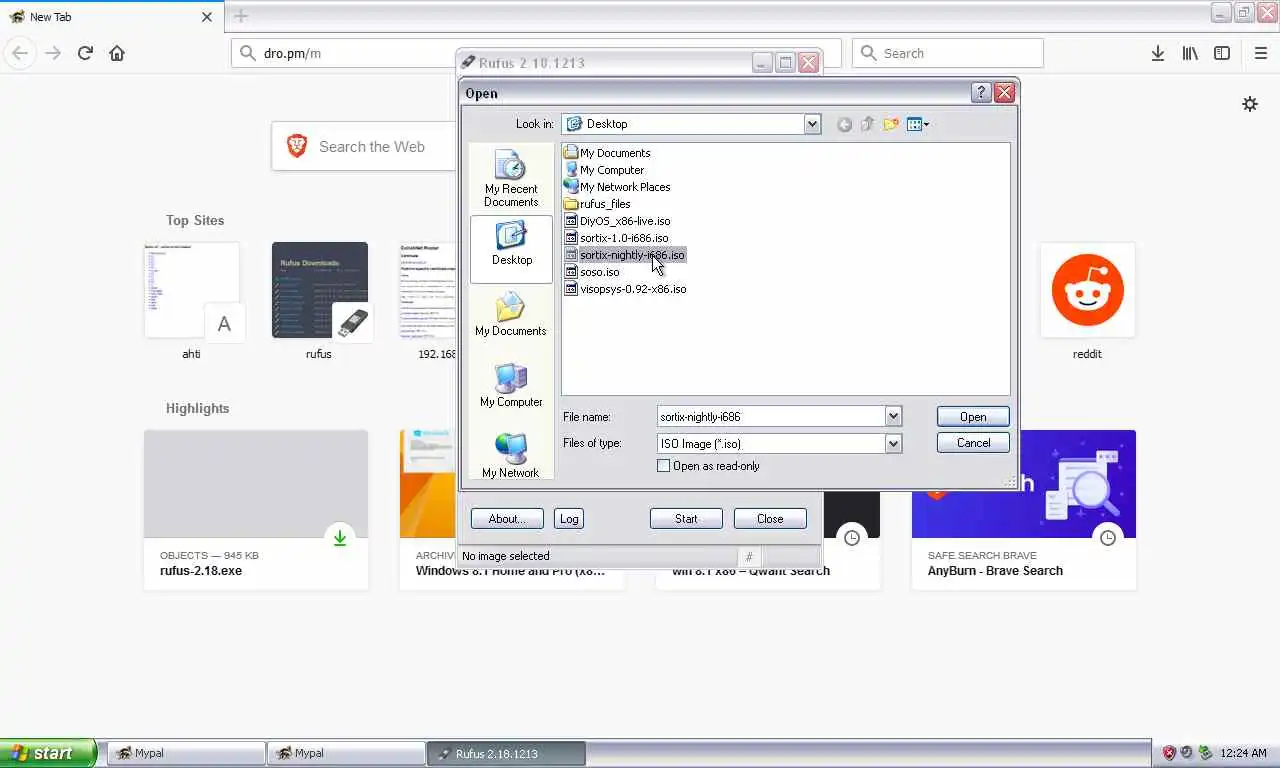Select soso.iso file

point(592,272)
